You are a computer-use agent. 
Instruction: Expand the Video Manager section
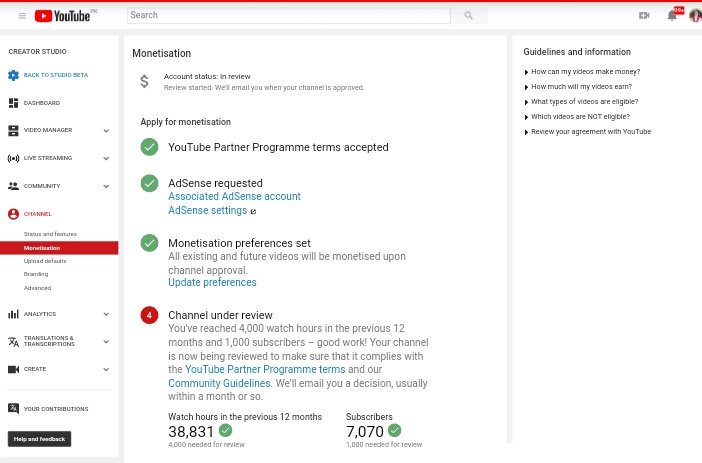pyautogui.click(x=106, y=131)
